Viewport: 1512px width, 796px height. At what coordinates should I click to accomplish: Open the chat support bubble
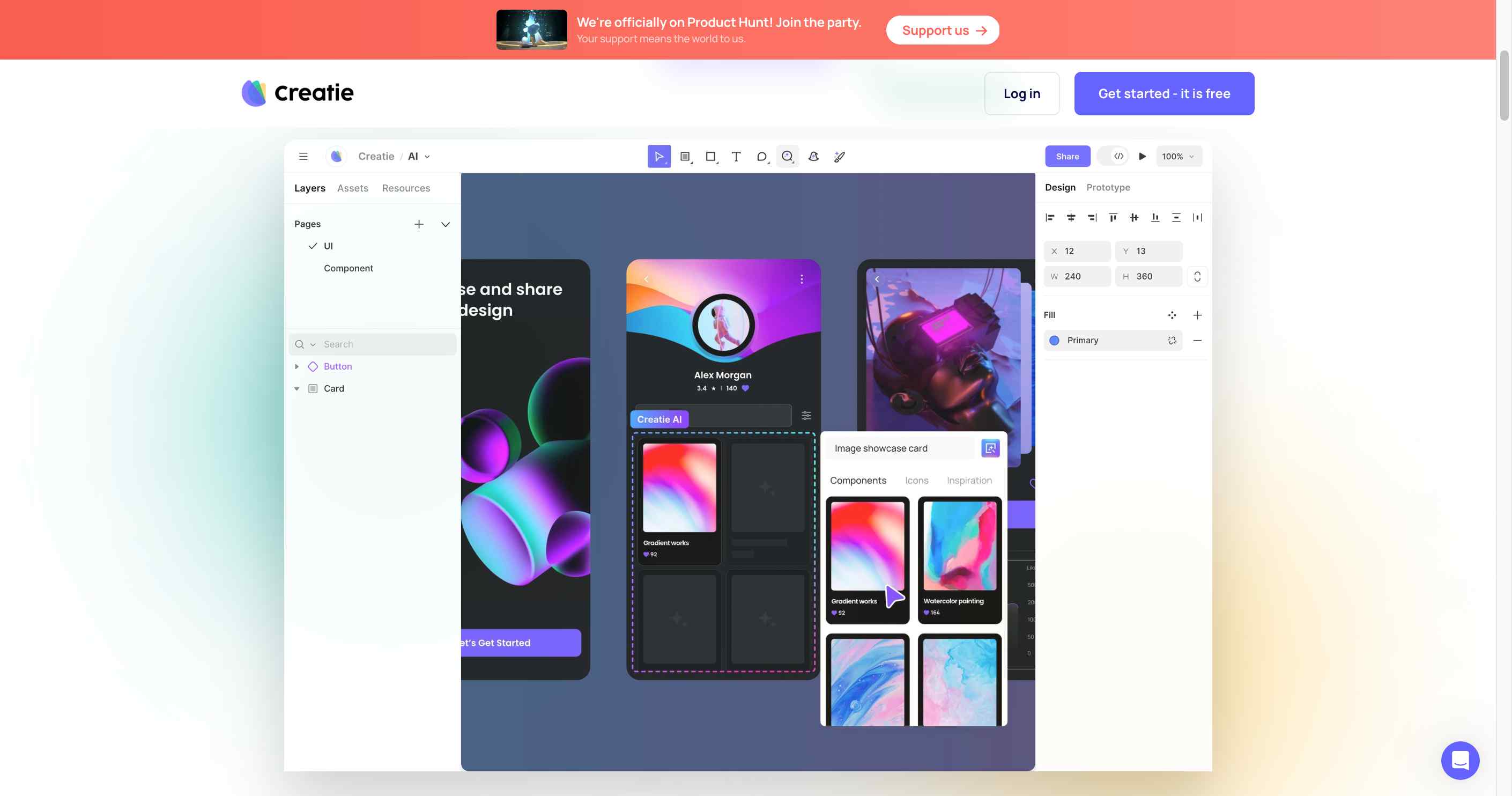pyautogui.click(x=1460, y=760)
